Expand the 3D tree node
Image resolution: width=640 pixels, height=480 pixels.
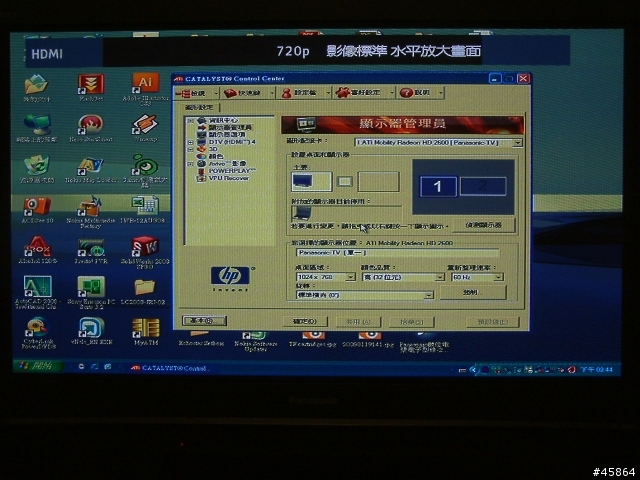click(190, 149)
